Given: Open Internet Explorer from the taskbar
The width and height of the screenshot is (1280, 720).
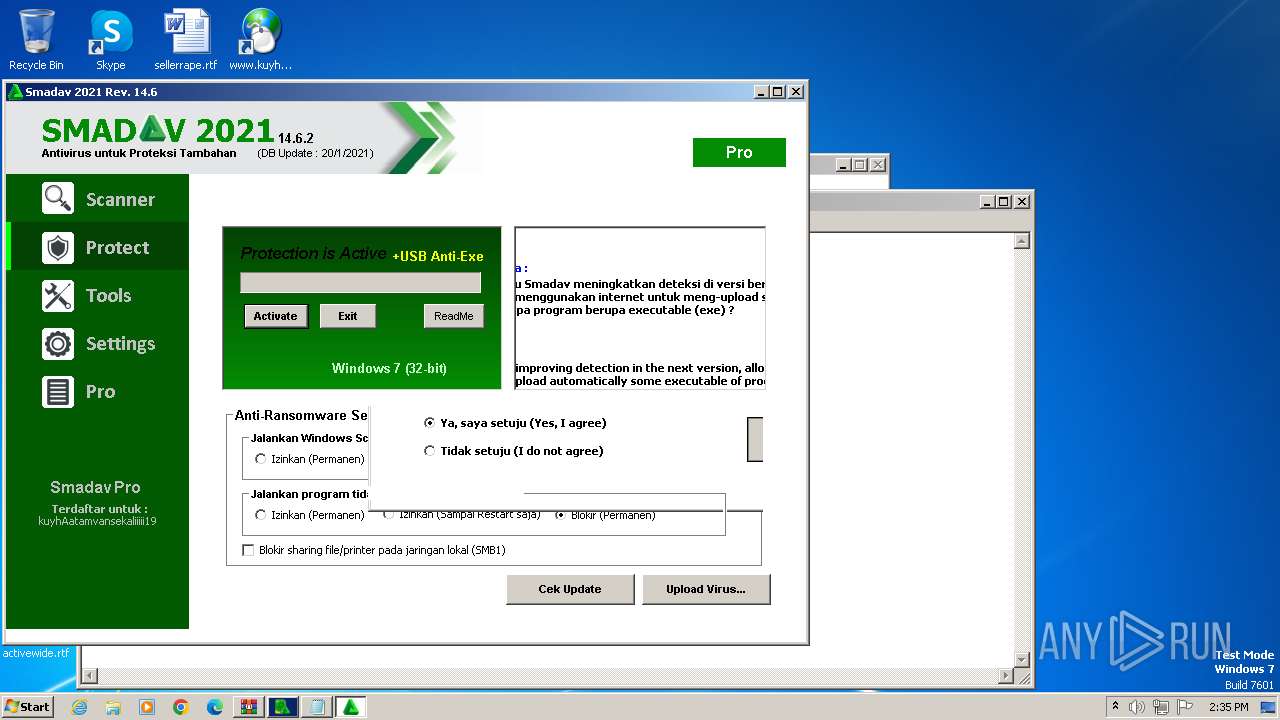Looking at the screenshot, I should 80,707.
